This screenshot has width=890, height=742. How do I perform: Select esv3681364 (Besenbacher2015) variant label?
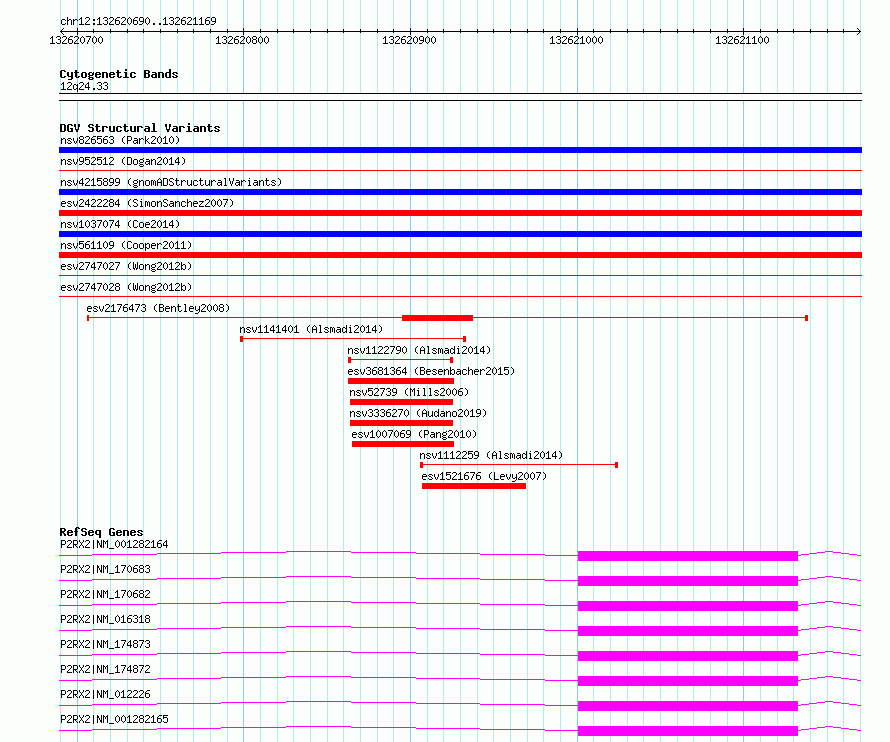pyautogui.click(x=431, y=371)
